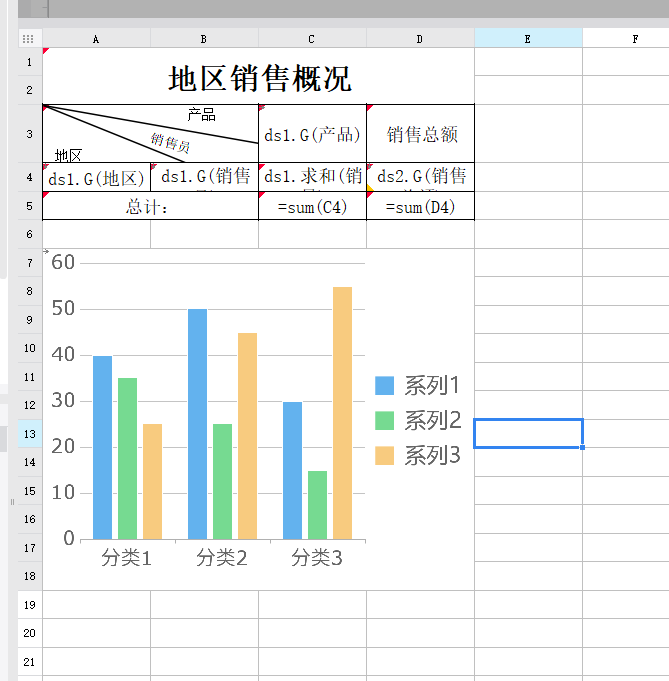This screenshot has width=669, height=681.
Task: Select cell ds1.G(地区)
Action: tap(96, 177)
